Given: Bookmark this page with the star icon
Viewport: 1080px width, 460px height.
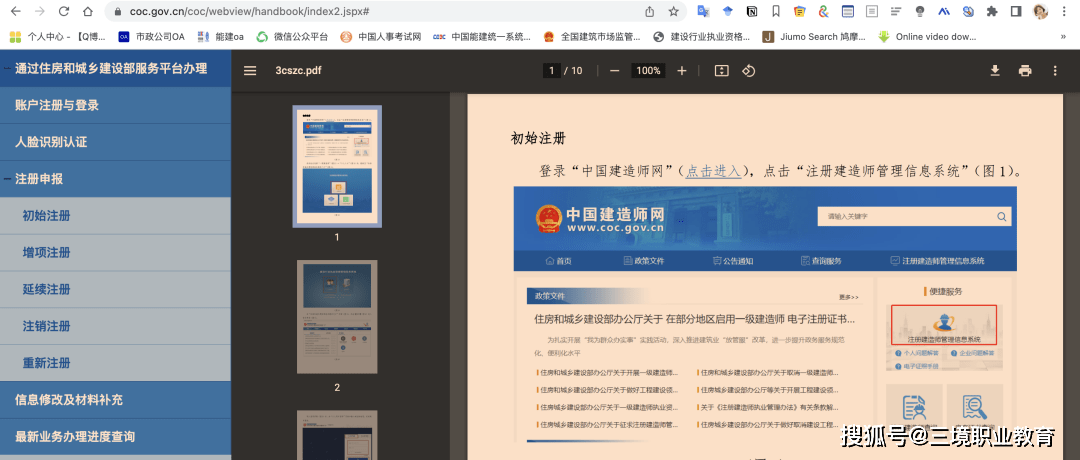Looking at the screenshot, I should [674, 12].
